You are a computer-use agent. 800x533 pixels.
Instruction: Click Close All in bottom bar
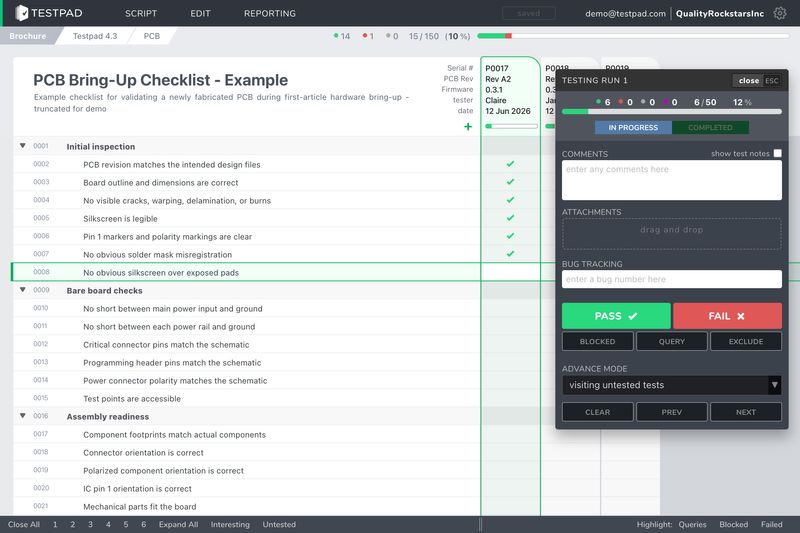(x=23, y=524)
